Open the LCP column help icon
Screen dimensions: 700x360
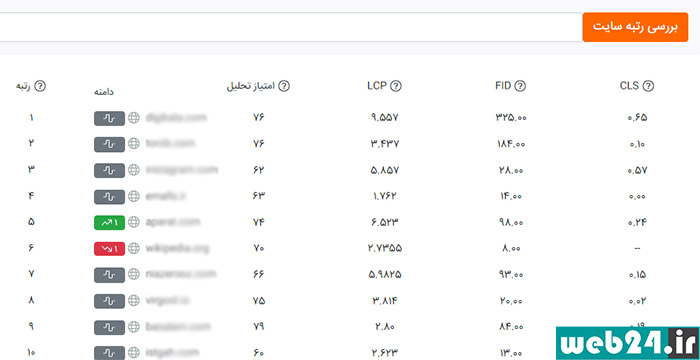pos(396,86)
